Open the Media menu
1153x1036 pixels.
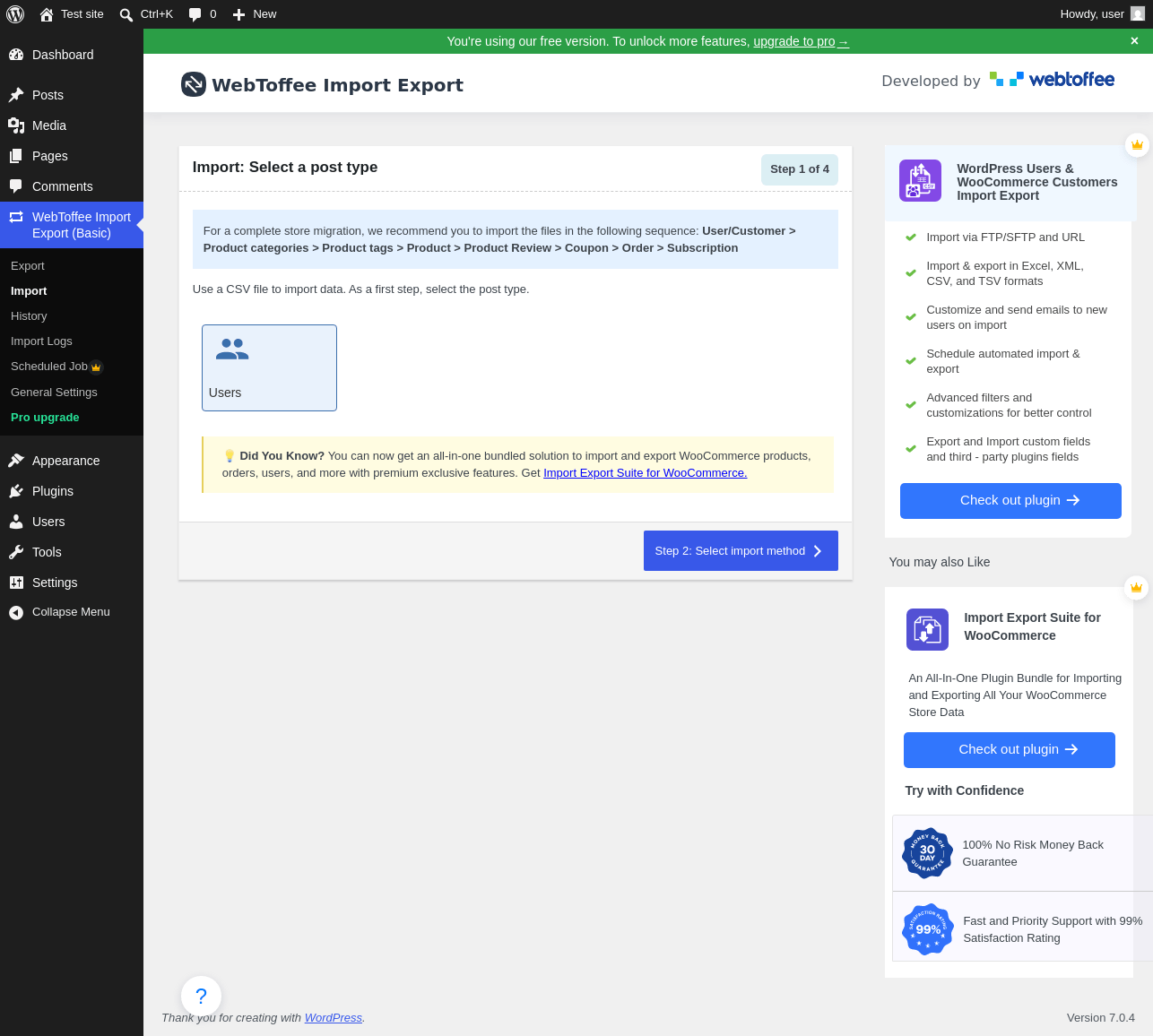point(72,125)
